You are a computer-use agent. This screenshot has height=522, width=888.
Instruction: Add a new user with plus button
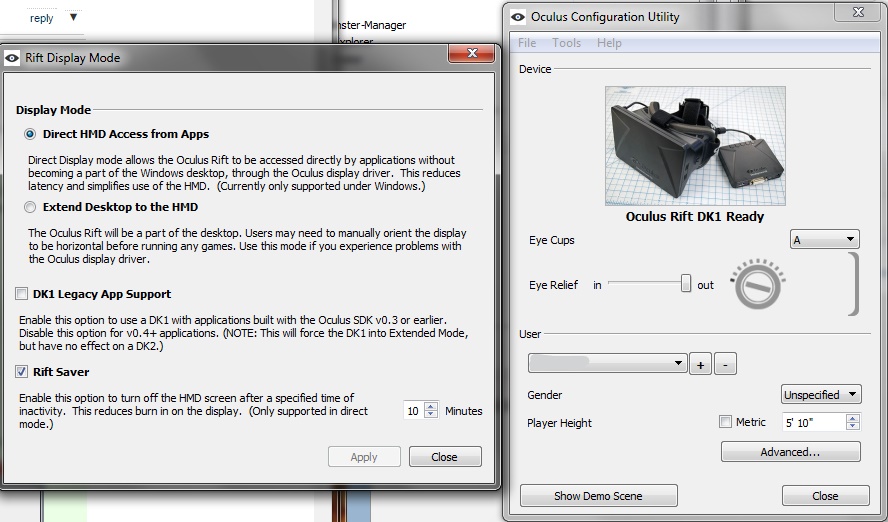(x=701, y=365)
